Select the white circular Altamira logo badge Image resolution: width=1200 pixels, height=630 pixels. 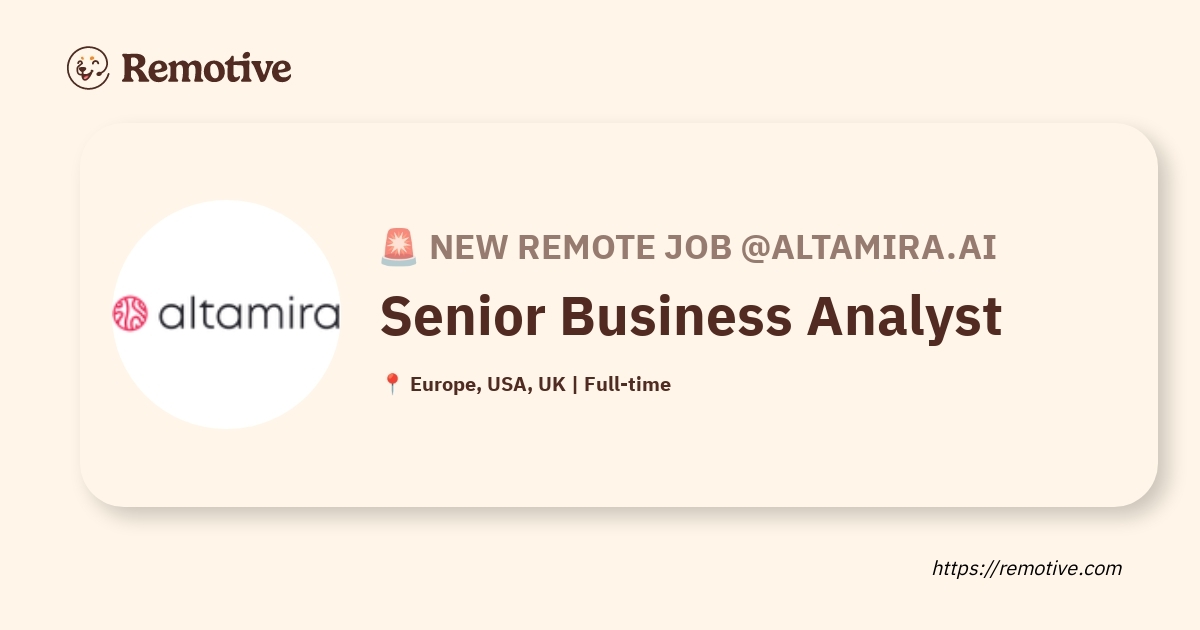click(x=226, y=314)
